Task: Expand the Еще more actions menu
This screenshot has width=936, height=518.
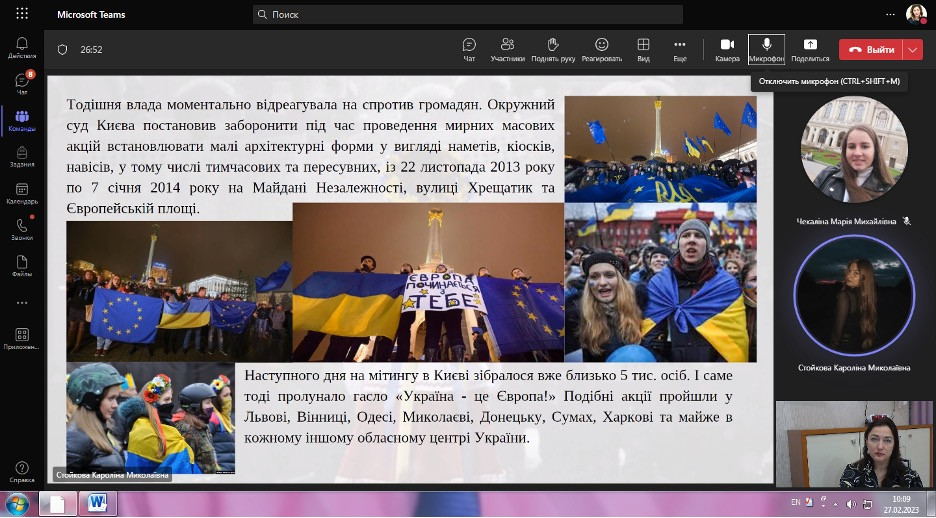Action: point(680,48)
